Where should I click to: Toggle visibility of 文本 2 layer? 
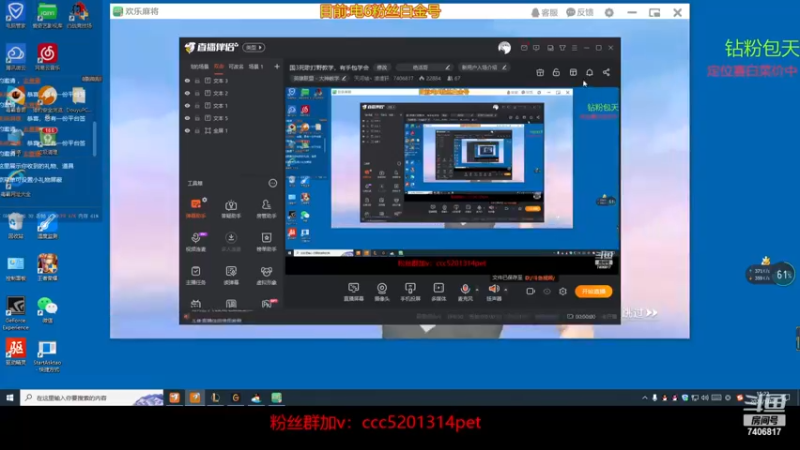[x=187, y=93]
